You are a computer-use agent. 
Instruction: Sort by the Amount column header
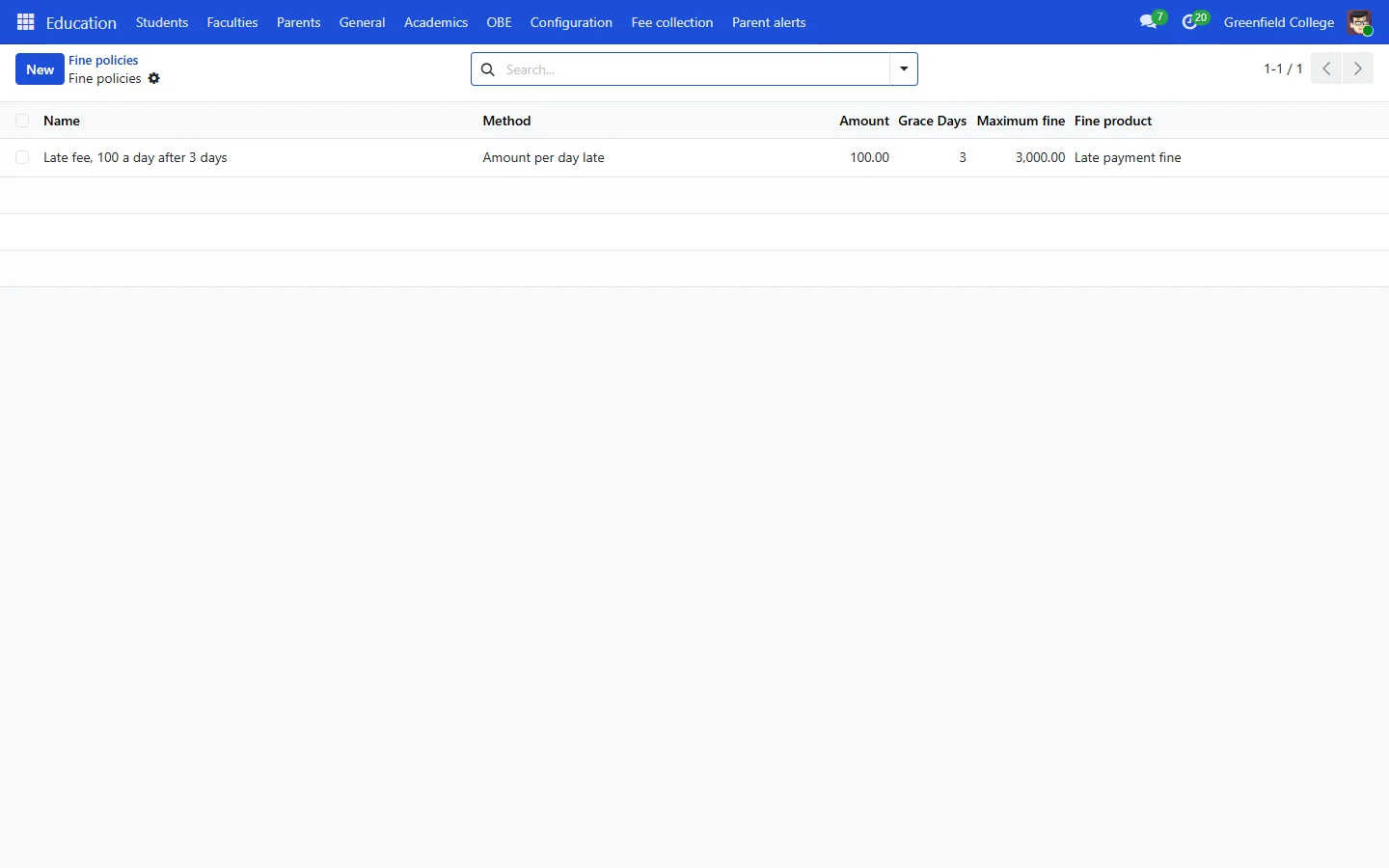864,121
